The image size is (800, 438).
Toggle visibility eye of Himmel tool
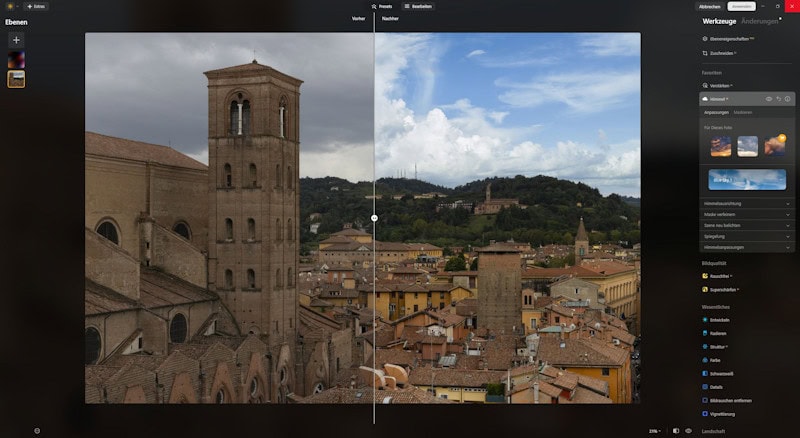click(769, 99)
